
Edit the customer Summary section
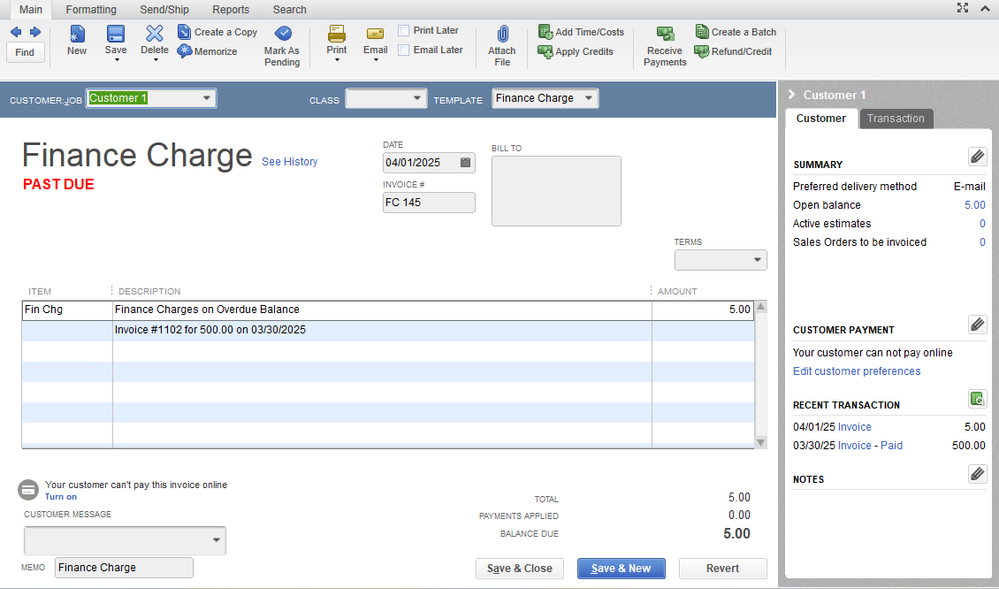pyautogui.click(x=977, y=157)
